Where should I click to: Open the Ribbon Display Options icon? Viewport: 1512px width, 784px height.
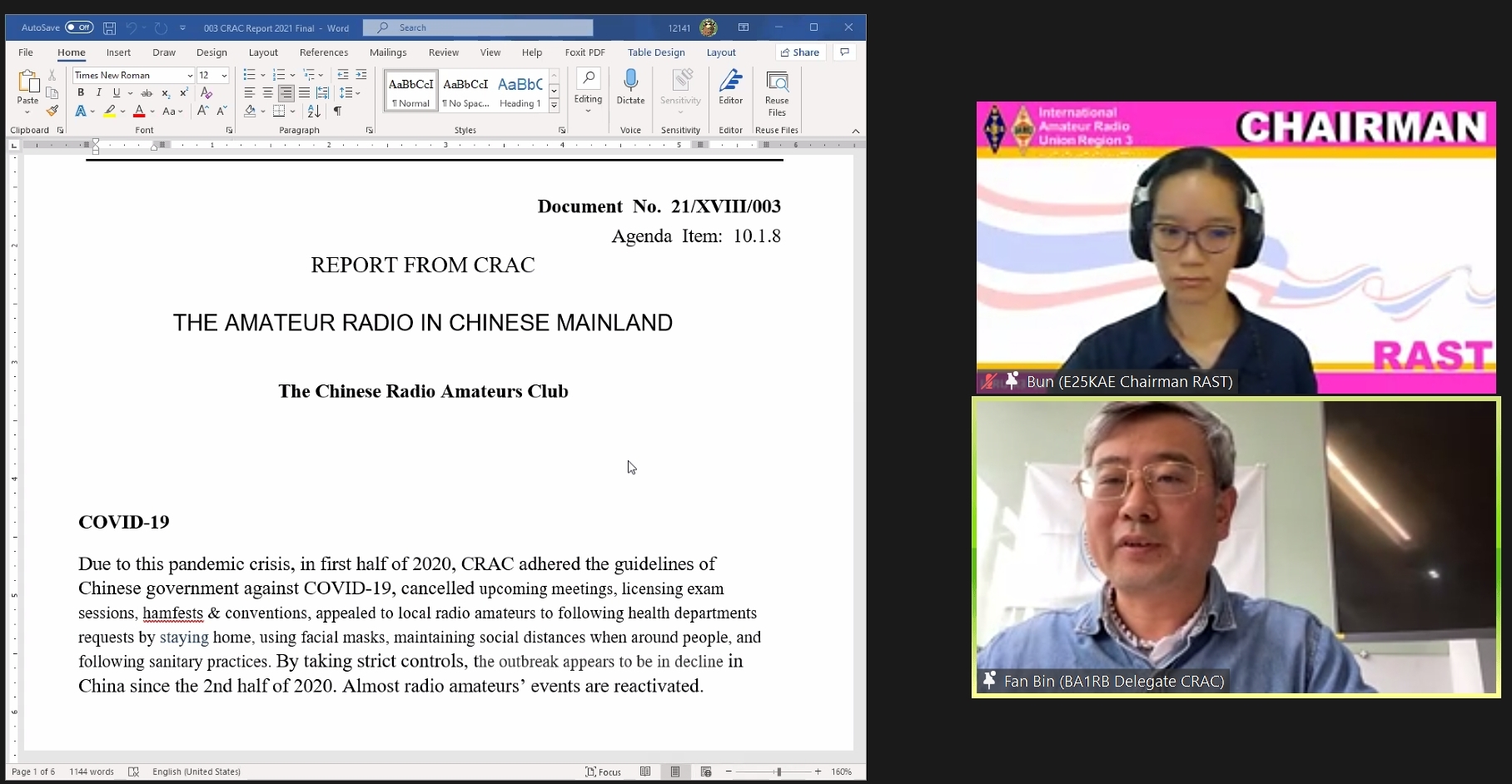point(744,27)
